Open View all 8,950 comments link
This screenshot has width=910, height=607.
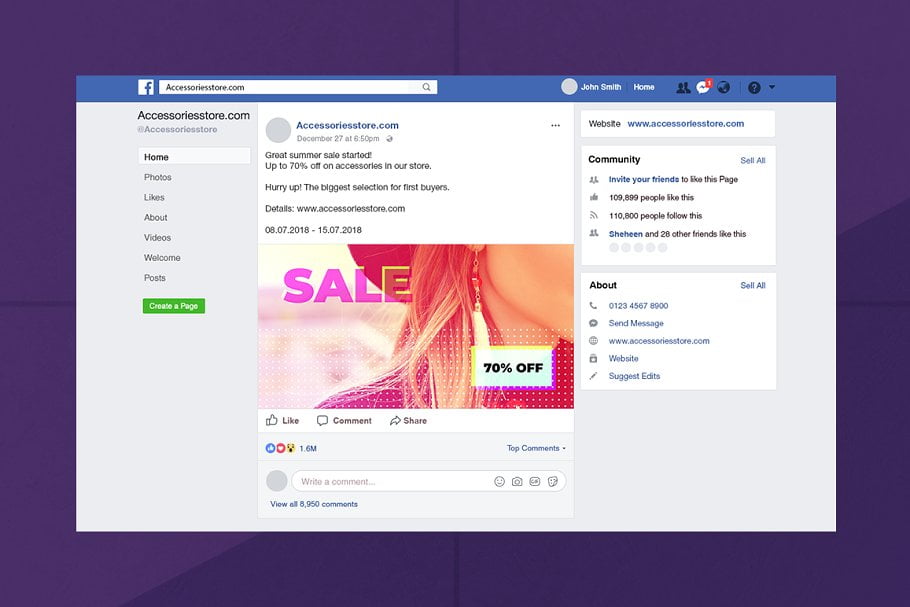[x=314, y=504]
